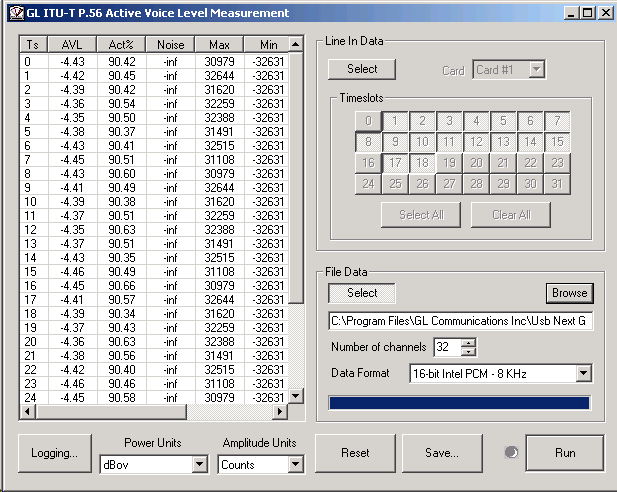Click Act% value 90.34 in row 18
Screen dimensions: 617x492
[x=122, y=314]
